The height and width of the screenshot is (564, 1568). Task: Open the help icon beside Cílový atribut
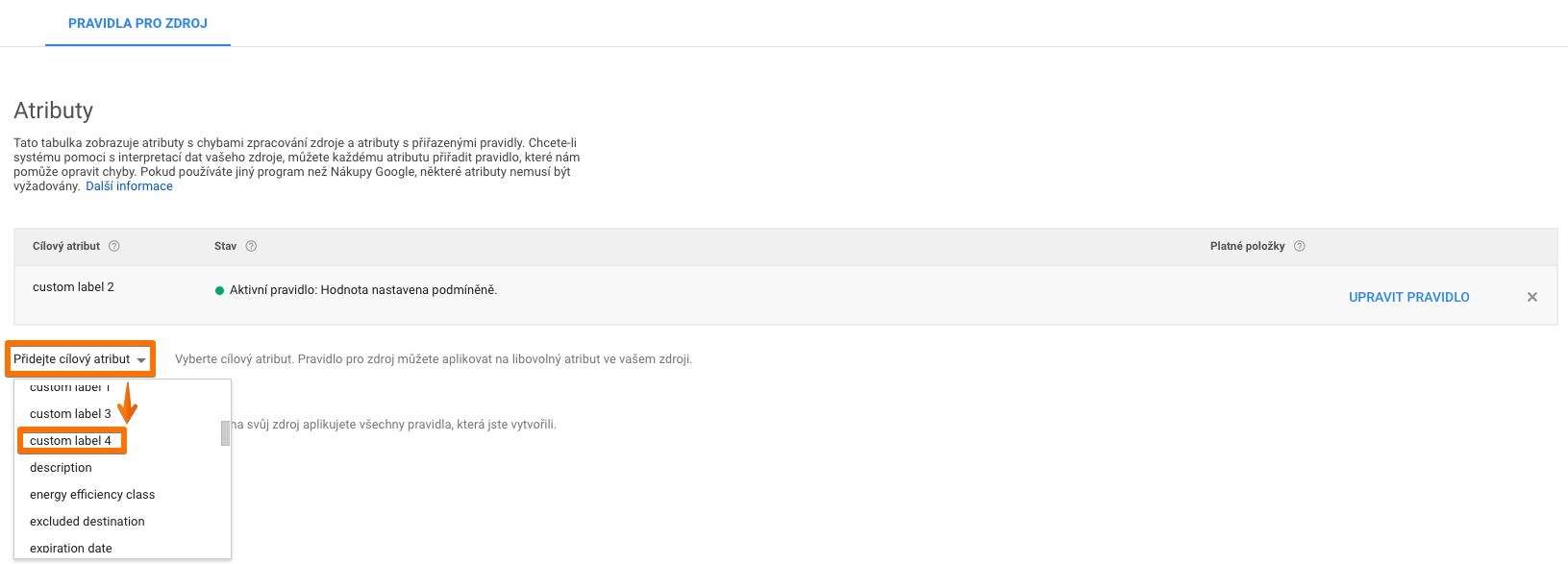(x=114, y=246)
